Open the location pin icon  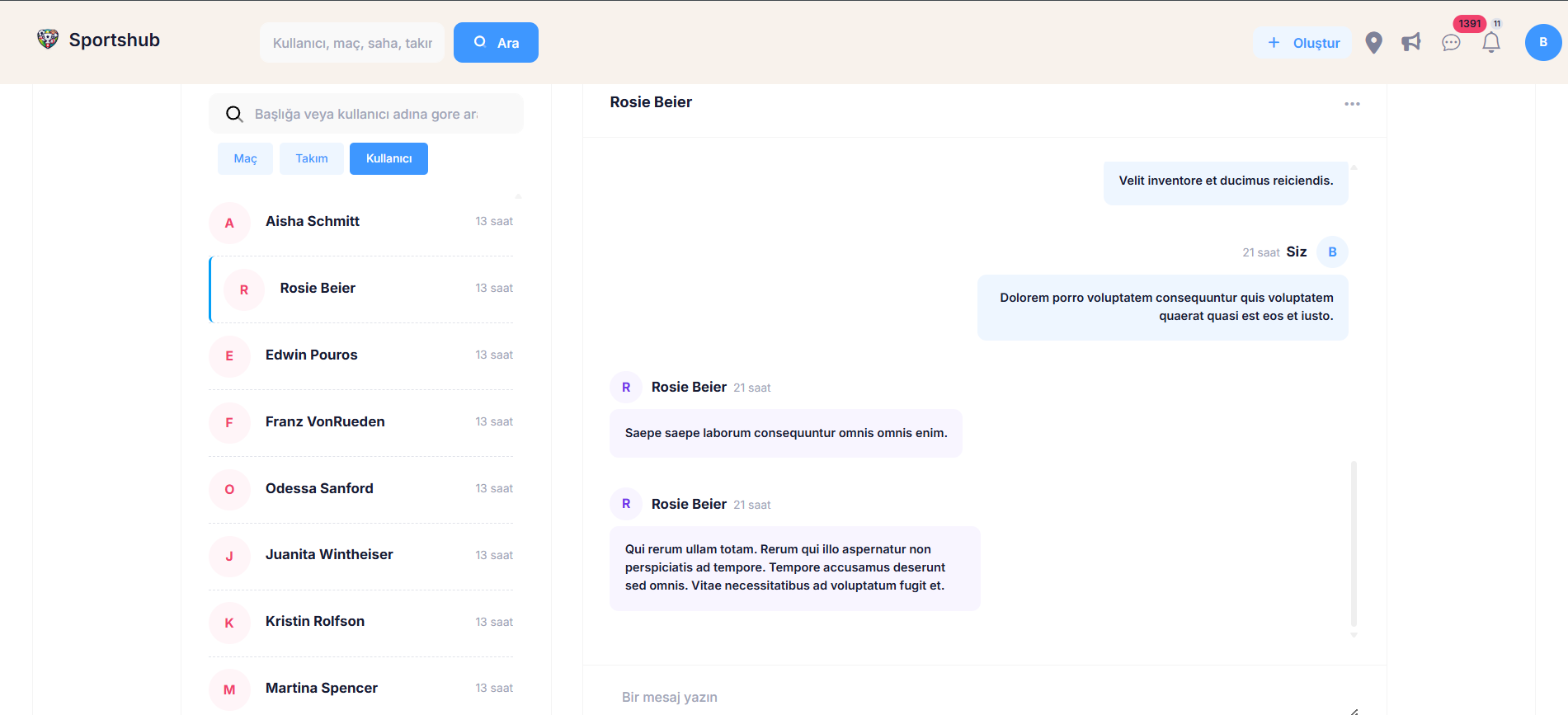tap(1373, 43)
